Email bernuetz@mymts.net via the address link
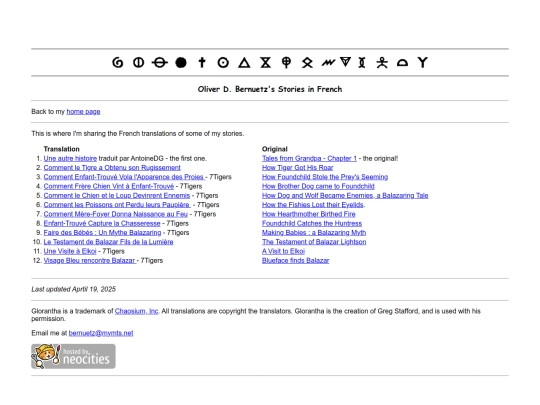The height and width of the screenshot is (405, 540). click(101, 333)
